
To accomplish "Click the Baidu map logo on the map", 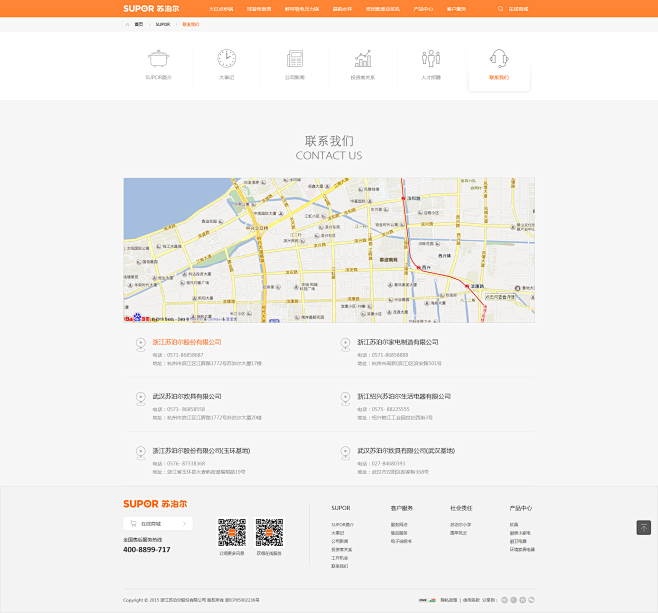I will [x=137, y=318].
